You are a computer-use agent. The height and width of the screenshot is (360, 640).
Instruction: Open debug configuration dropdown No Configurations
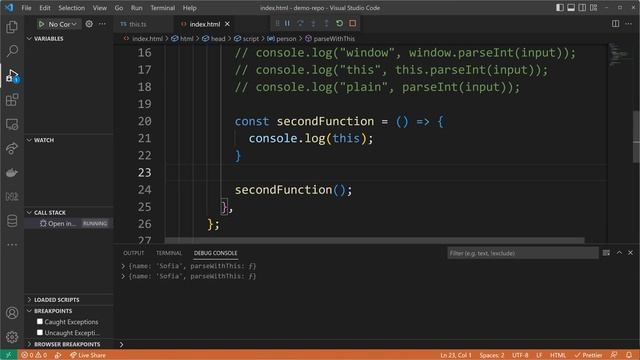point(62,24)
